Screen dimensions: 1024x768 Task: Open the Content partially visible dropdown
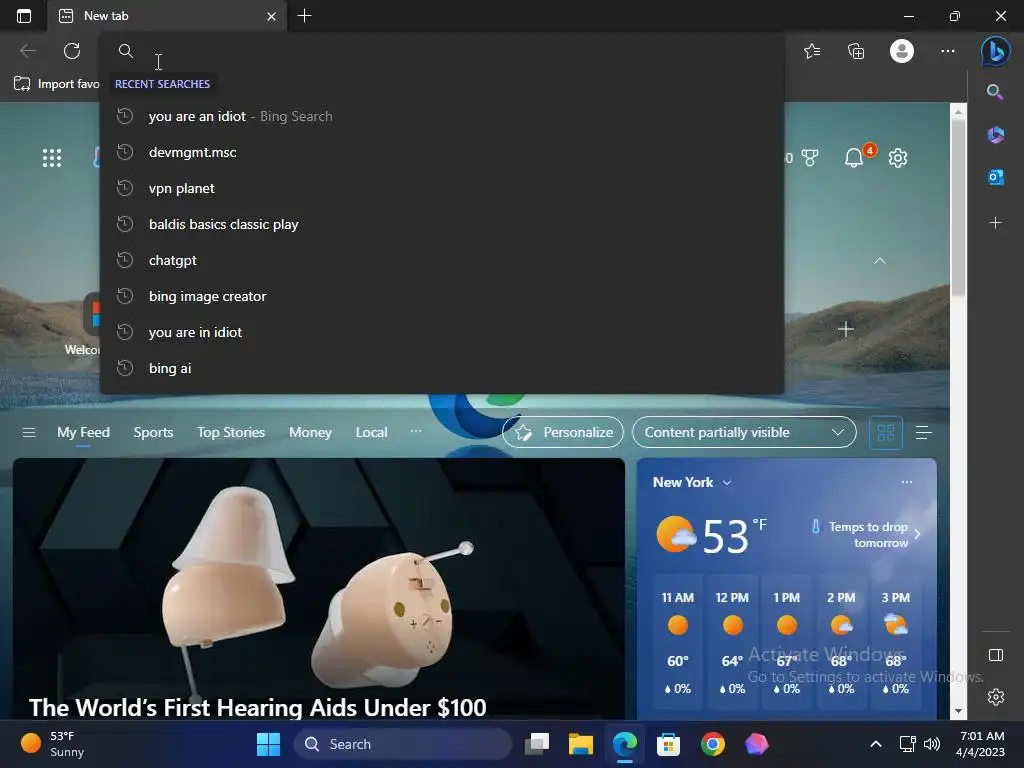pyautogui.click(x=744, y=432)
